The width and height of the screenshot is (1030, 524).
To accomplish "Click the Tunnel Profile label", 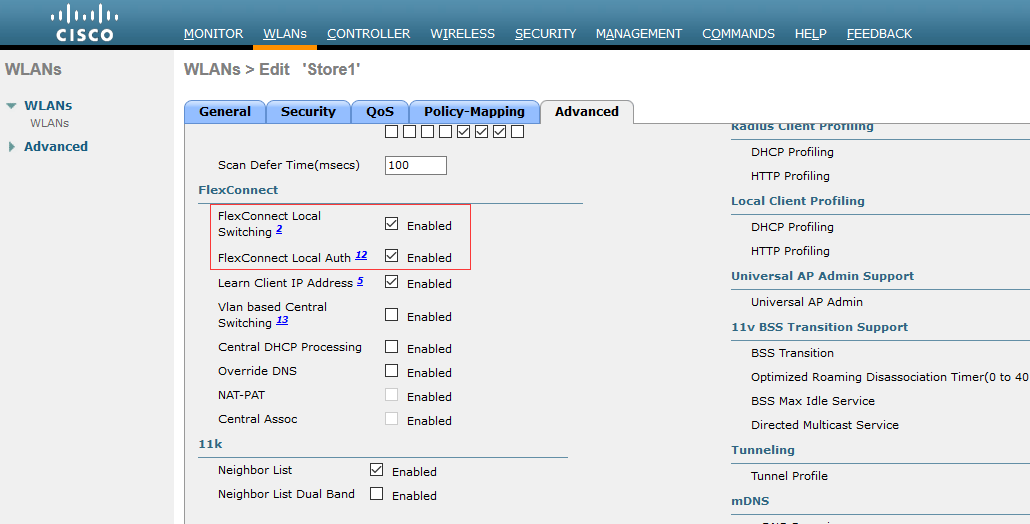I will click(789, 476).
